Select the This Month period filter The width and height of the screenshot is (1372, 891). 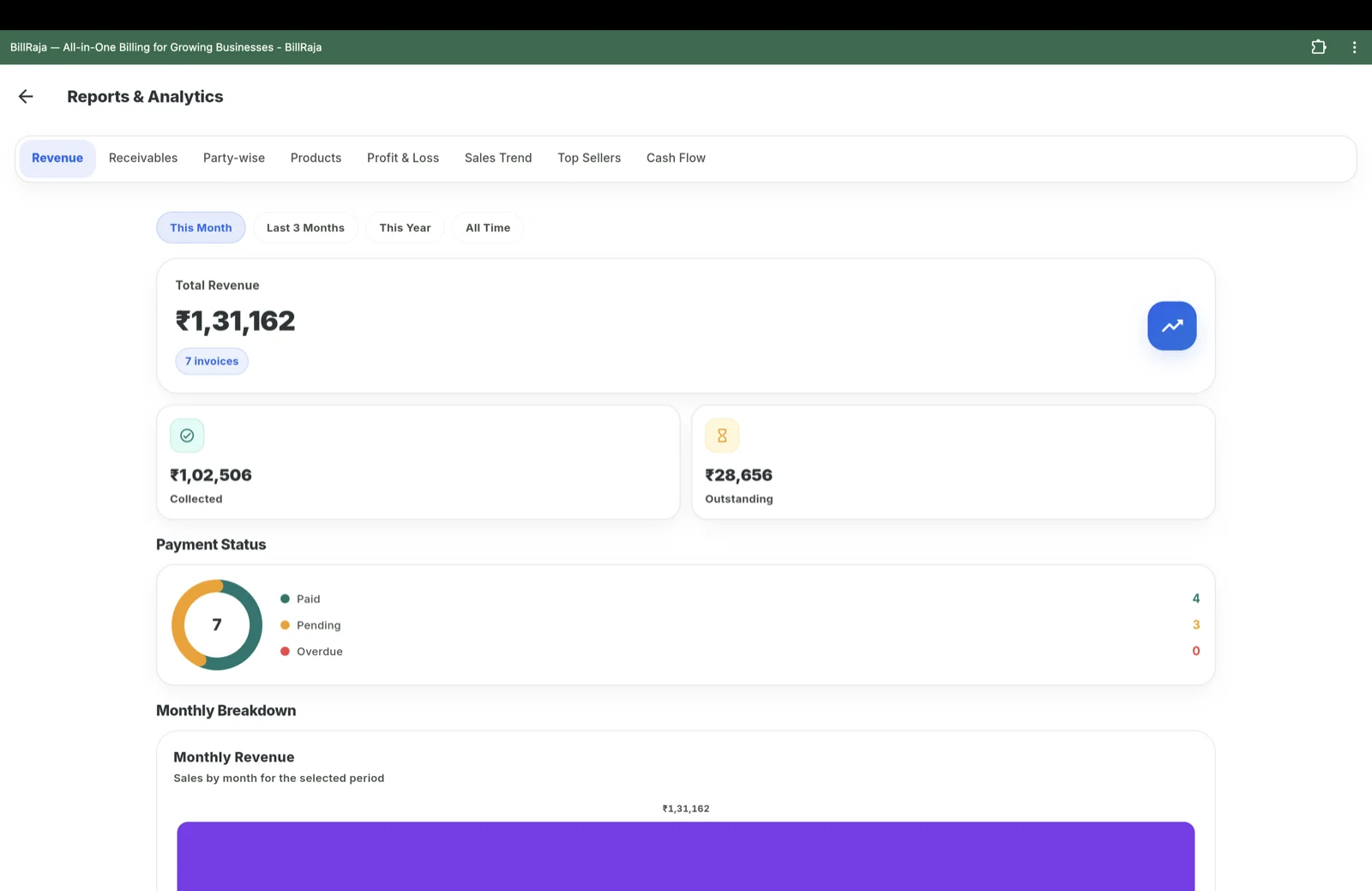point(201,228)
